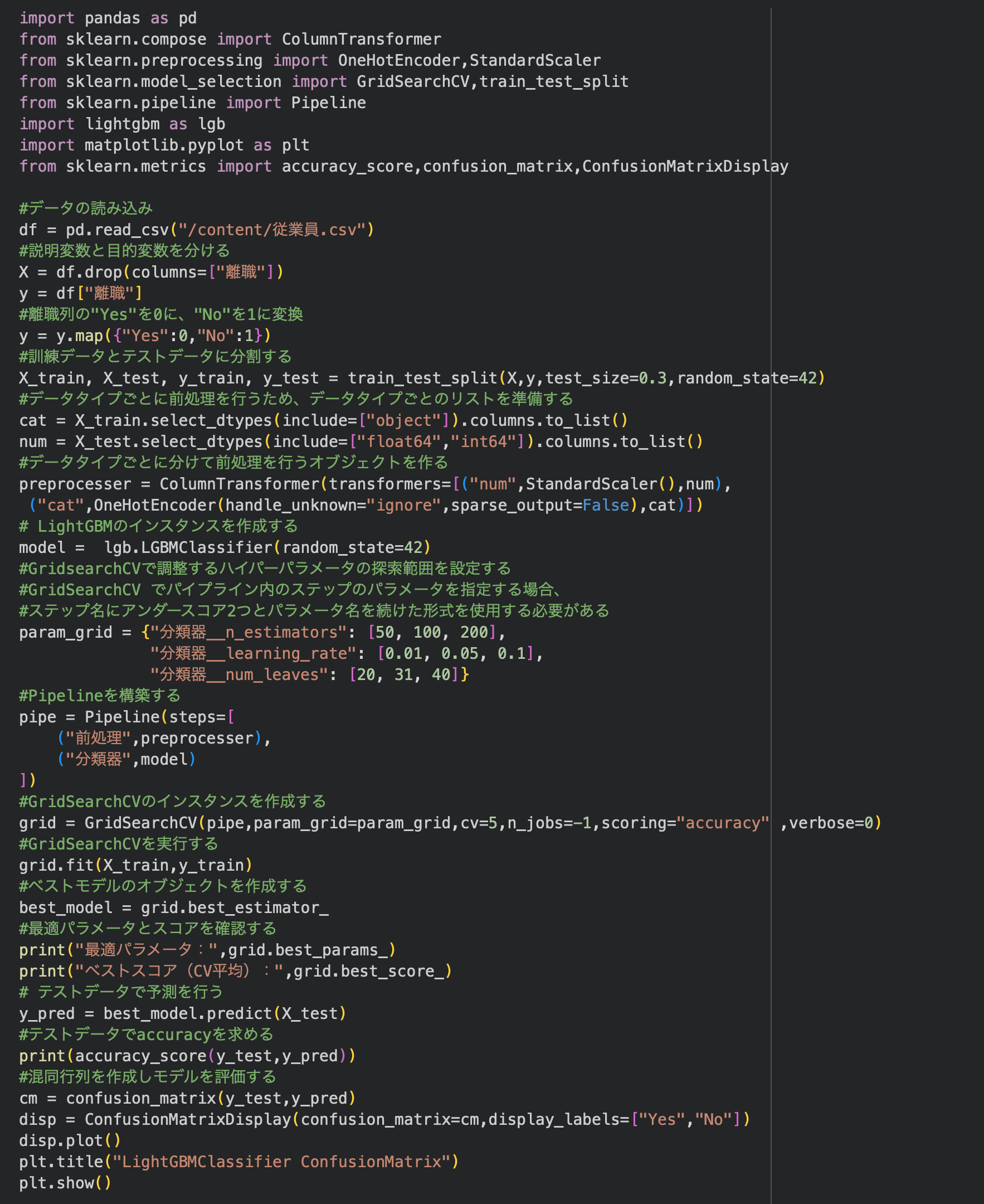This screenshot has height=1204, width=984.
Task: Click the line 'best_model = grid.best_estimator_'
Action: tap(173, 908)
